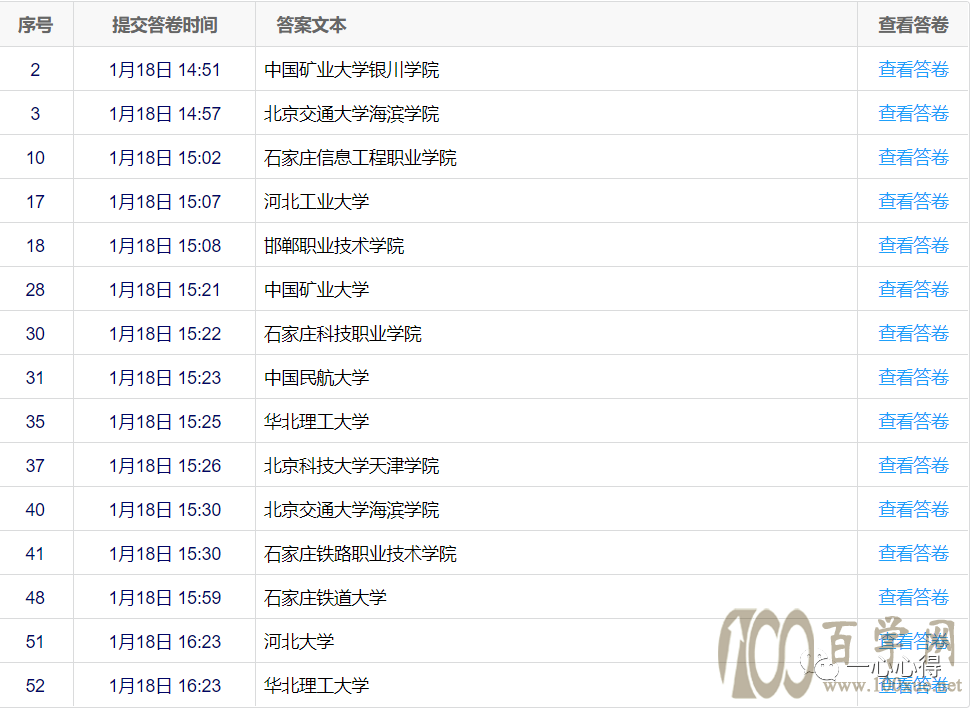Open 查看答卷 link in row number 40
Image resolution: width=973 pixels, height=709 pixels.
(x=913, y=509)
